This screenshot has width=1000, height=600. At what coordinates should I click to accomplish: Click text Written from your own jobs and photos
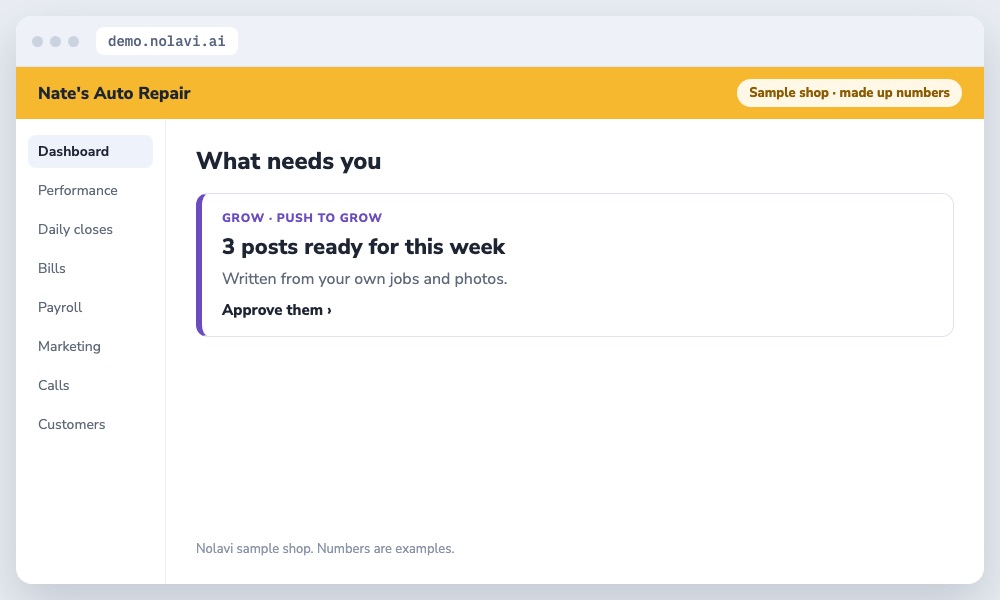pyautogui.click(x=364, y=279)
